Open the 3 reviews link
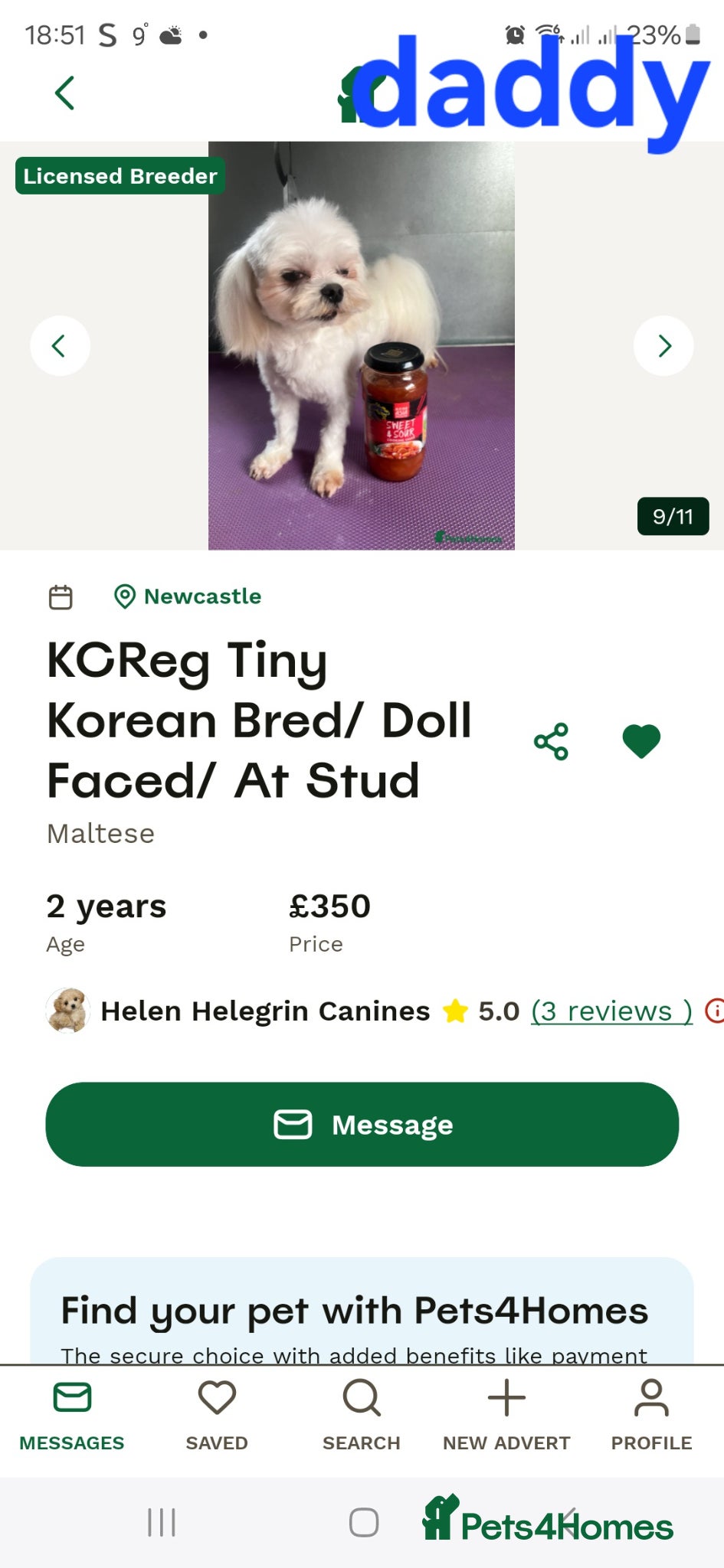Viewport: 724px width, 1568px height. [x=612, y=1011]
